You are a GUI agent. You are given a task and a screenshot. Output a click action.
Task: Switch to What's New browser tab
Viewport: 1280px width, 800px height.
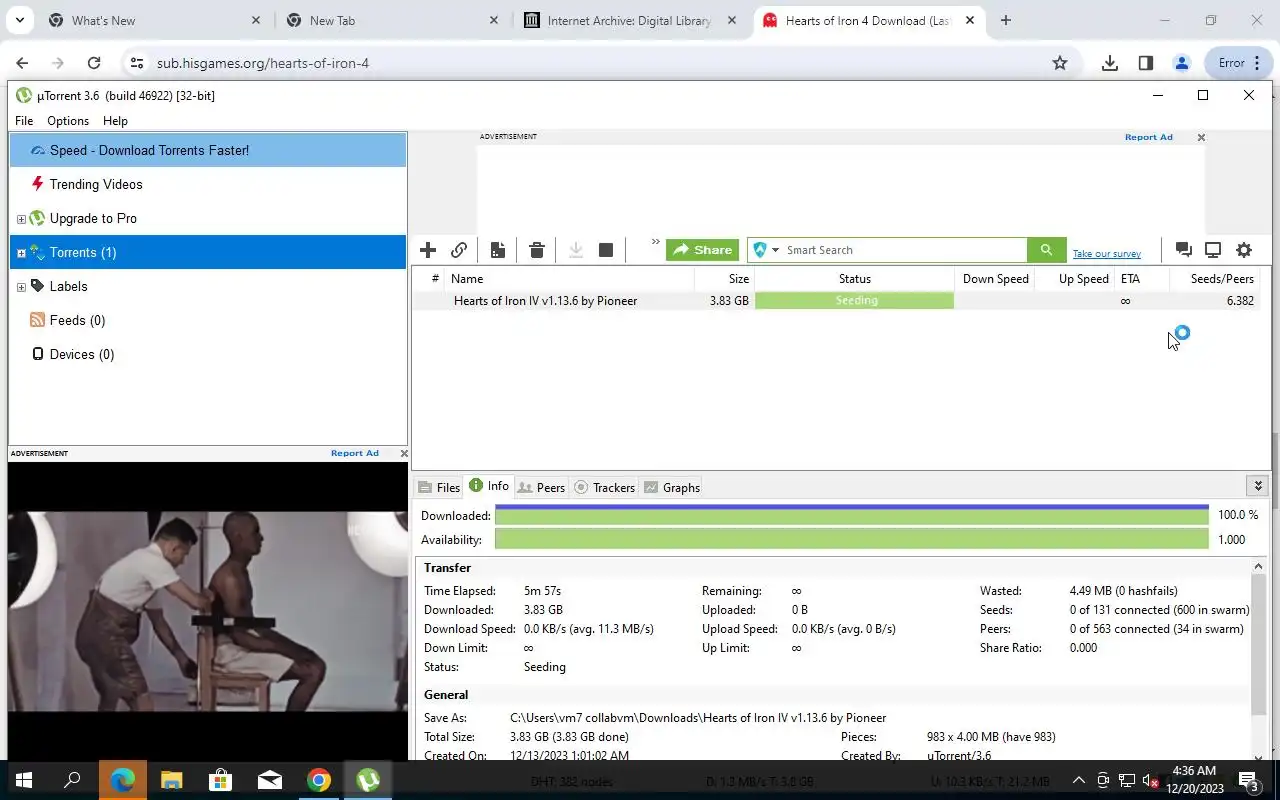point(154,20)
